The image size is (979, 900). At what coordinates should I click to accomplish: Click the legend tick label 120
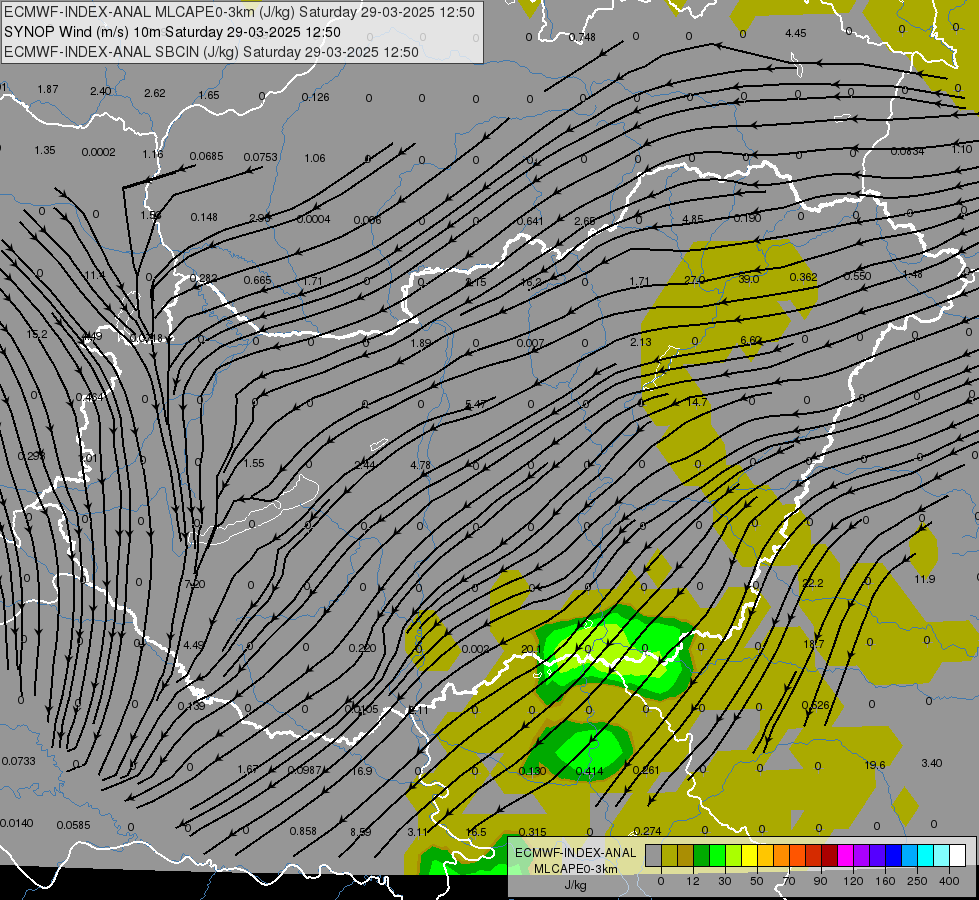(x=853, y=881)
